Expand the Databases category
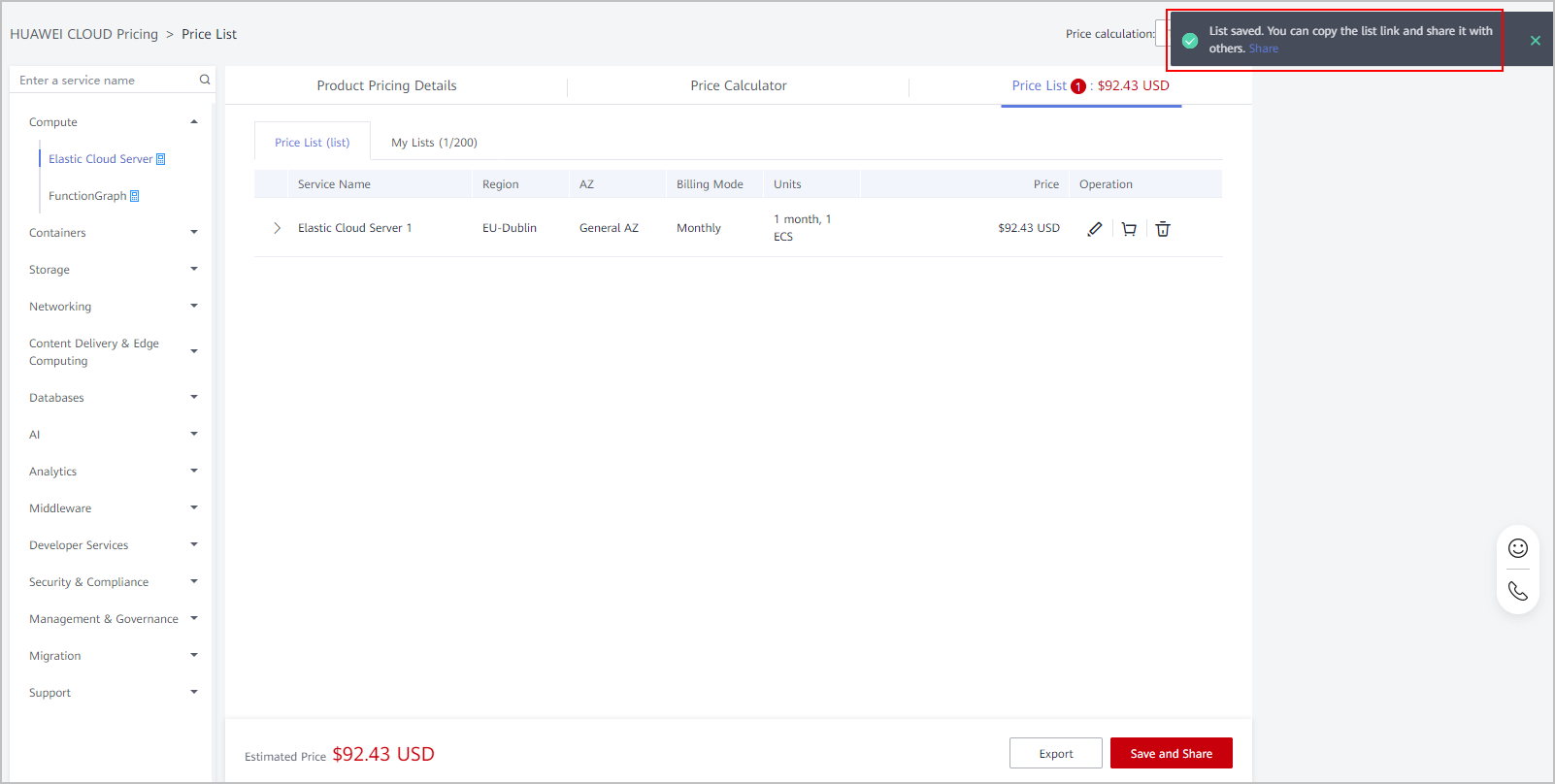This screenshot has height=784, width=1555. [x=194, y=398]
